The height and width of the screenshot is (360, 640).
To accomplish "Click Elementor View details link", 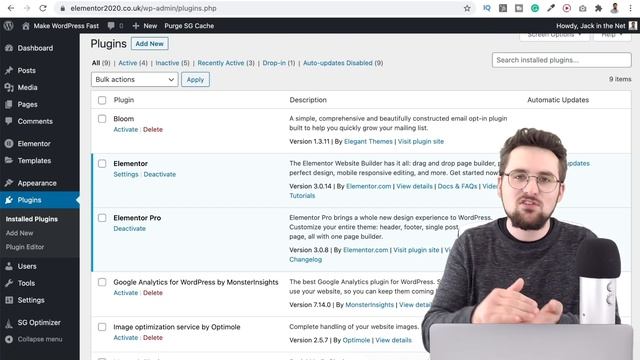I will coord(414,186).
